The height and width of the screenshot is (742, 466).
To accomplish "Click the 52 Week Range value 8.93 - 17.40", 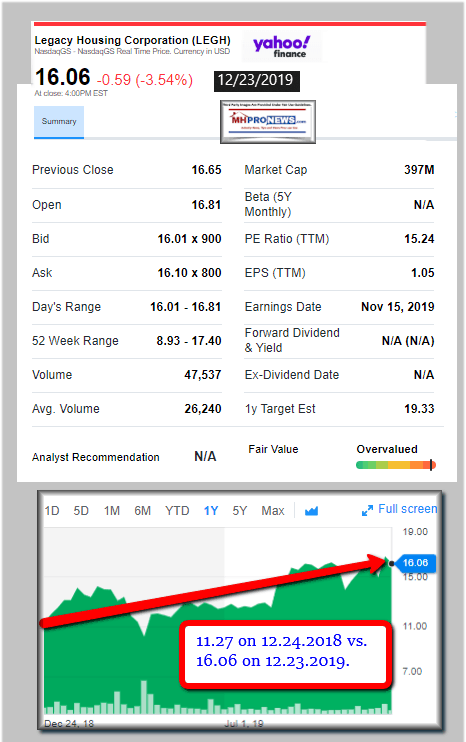I will [x=189, y=341].
